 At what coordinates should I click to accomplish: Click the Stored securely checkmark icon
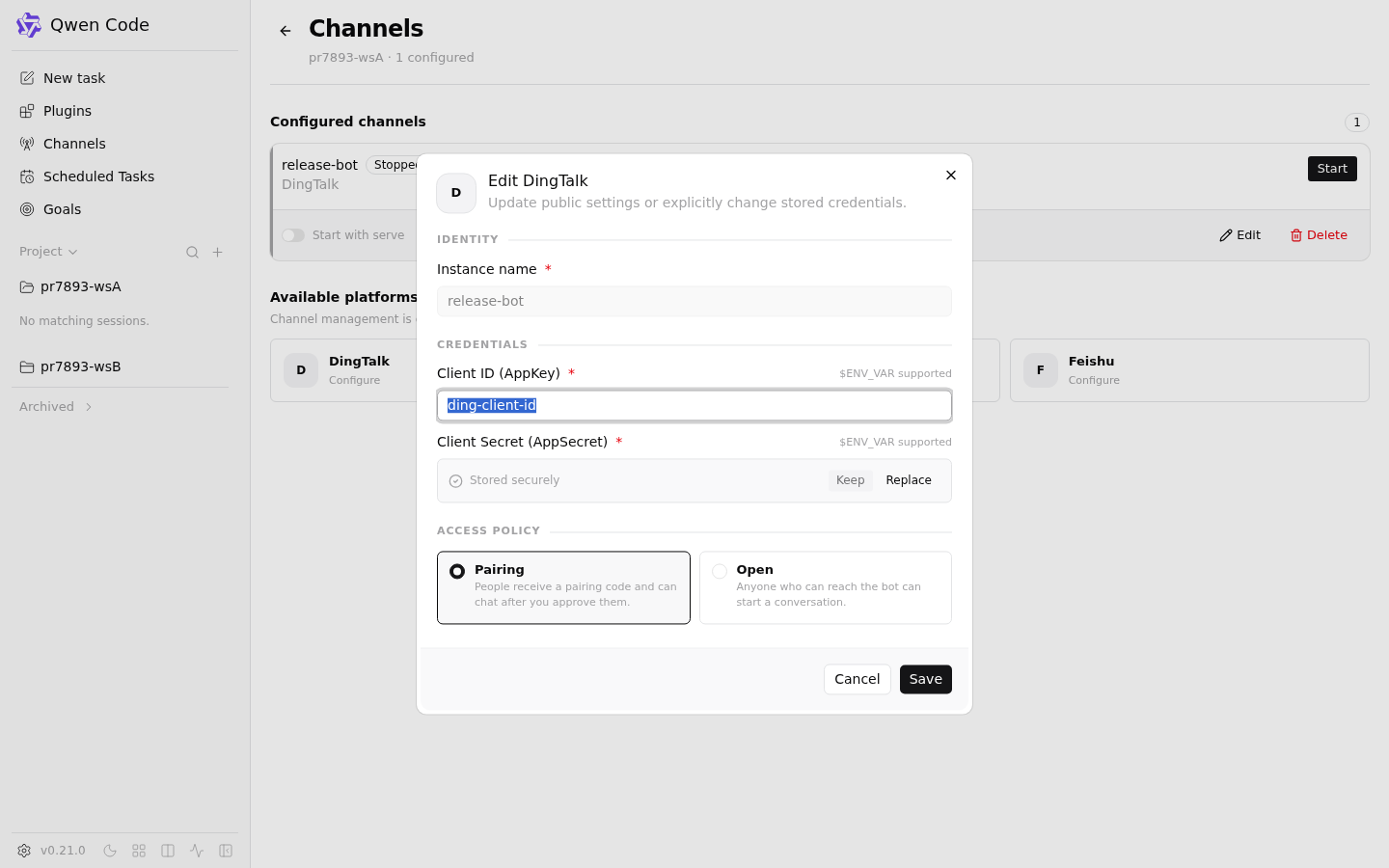[x=456, y=481]
